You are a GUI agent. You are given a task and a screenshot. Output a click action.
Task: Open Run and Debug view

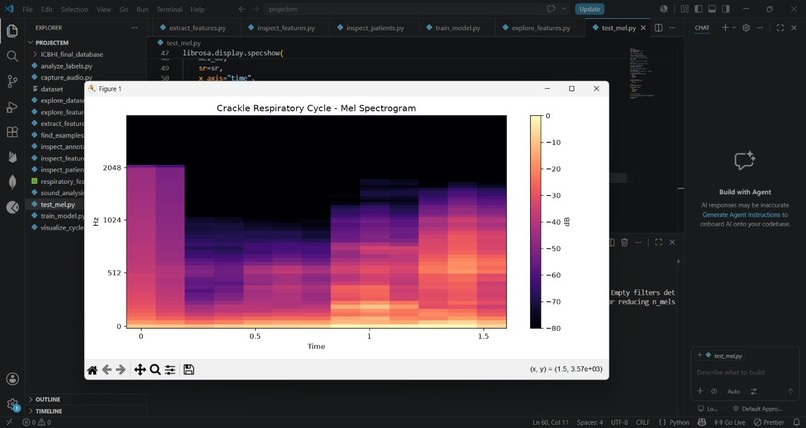(x=12, y=107)
